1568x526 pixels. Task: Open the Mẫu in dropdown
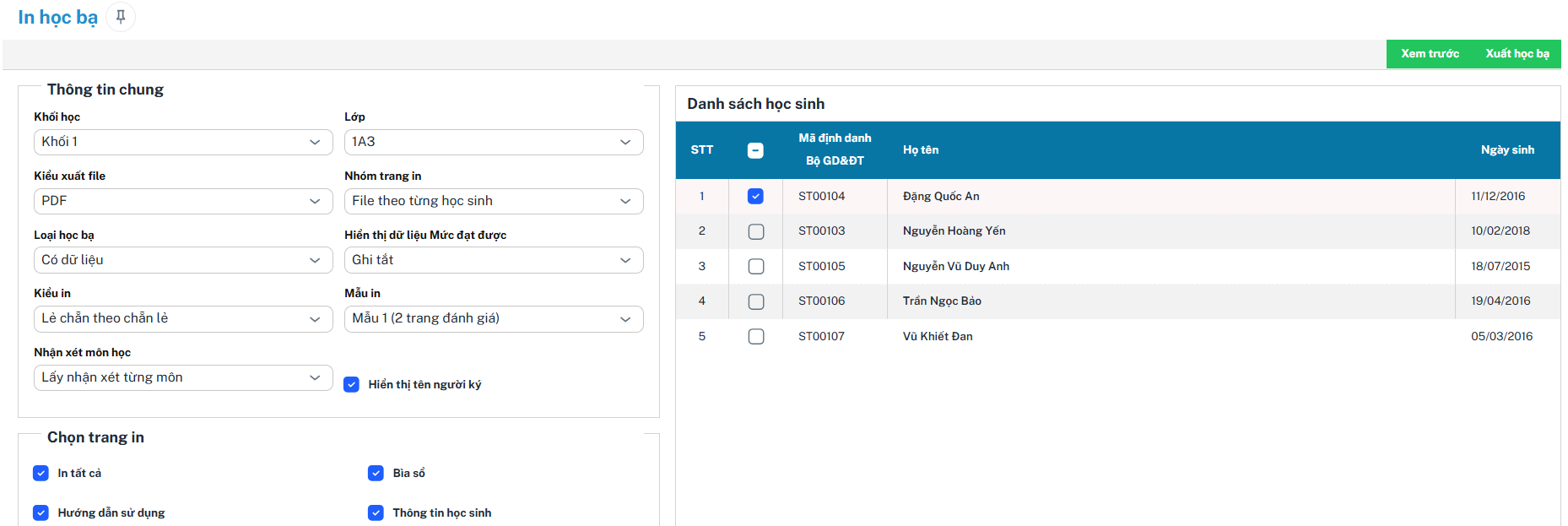click(x=494, y=318)
